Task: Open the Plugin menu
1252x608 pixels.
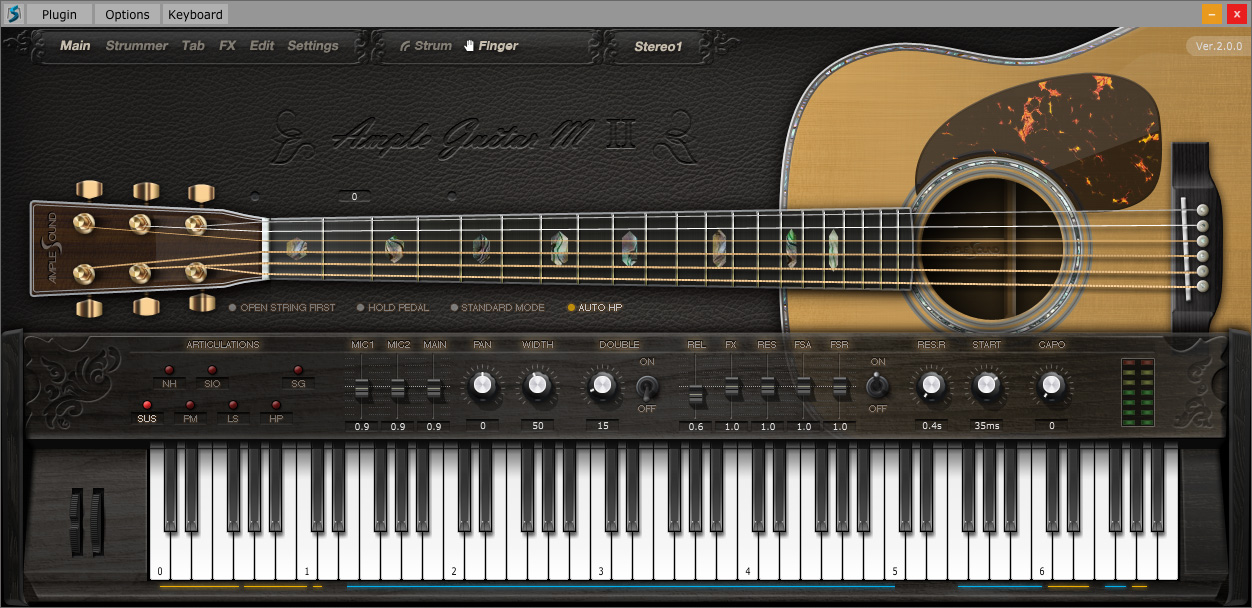Action: click(60, 14)
